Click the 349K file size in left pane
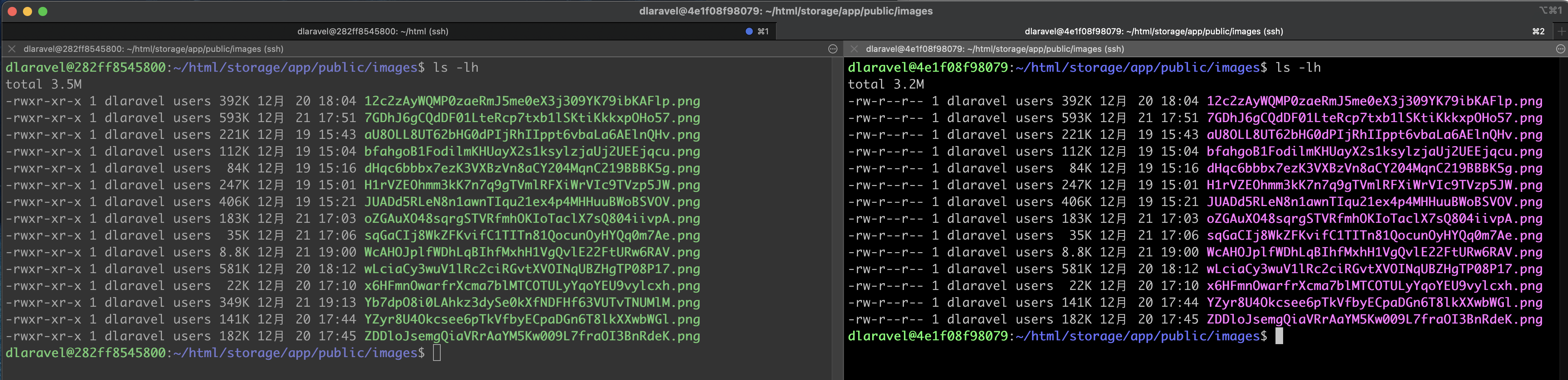Image resolution: width=1568 pixels, height=380 pixels. tap(234, 302)
